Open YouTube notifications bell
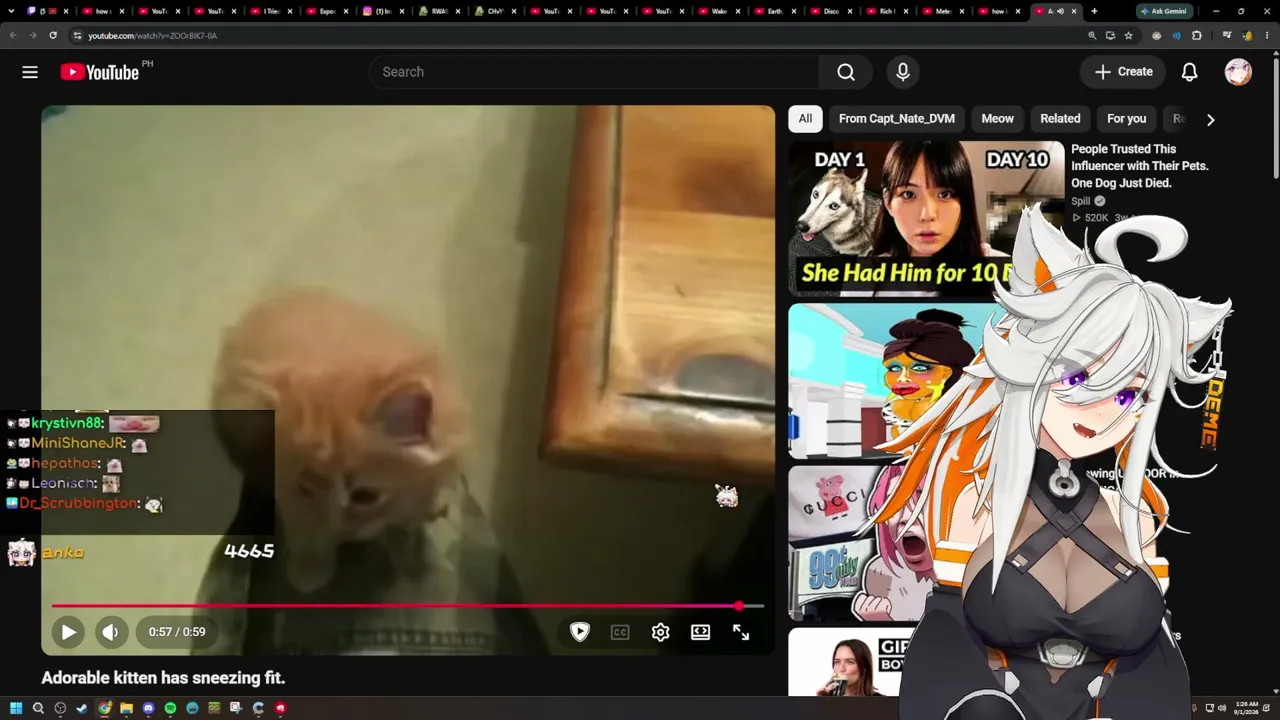1280x720 pixels. pos(1189,72)
